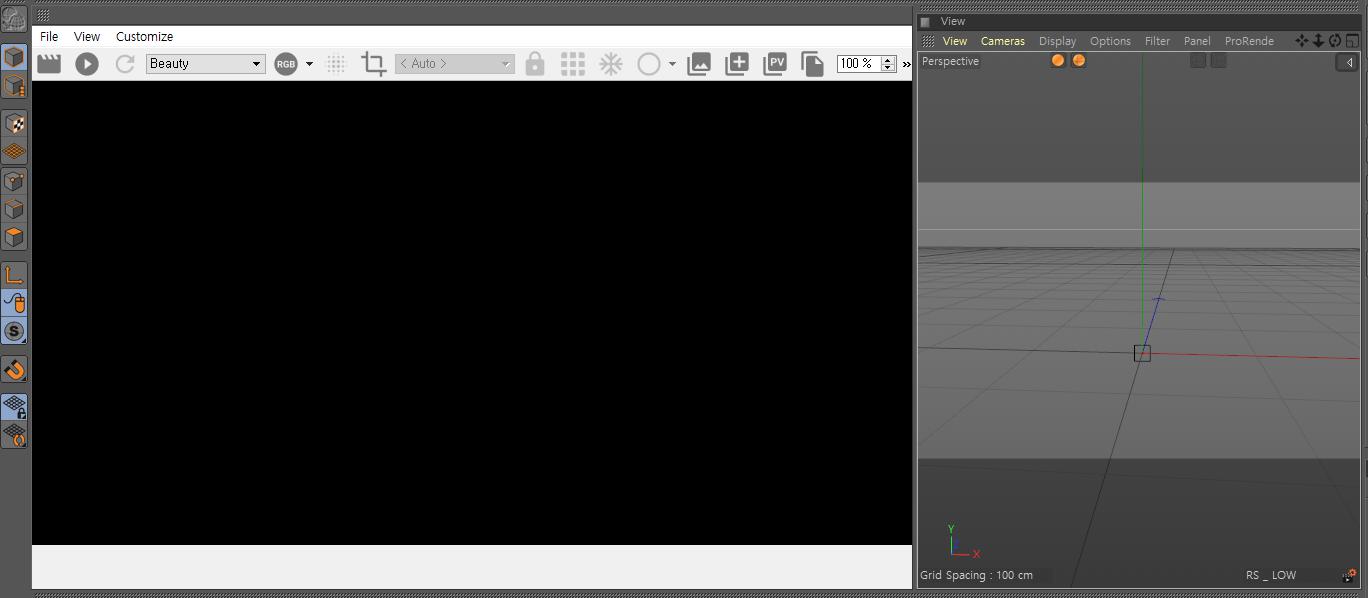This screenshot has height=598, width=1368.
Task: Open the Options menu
Action: [1110, 41]
